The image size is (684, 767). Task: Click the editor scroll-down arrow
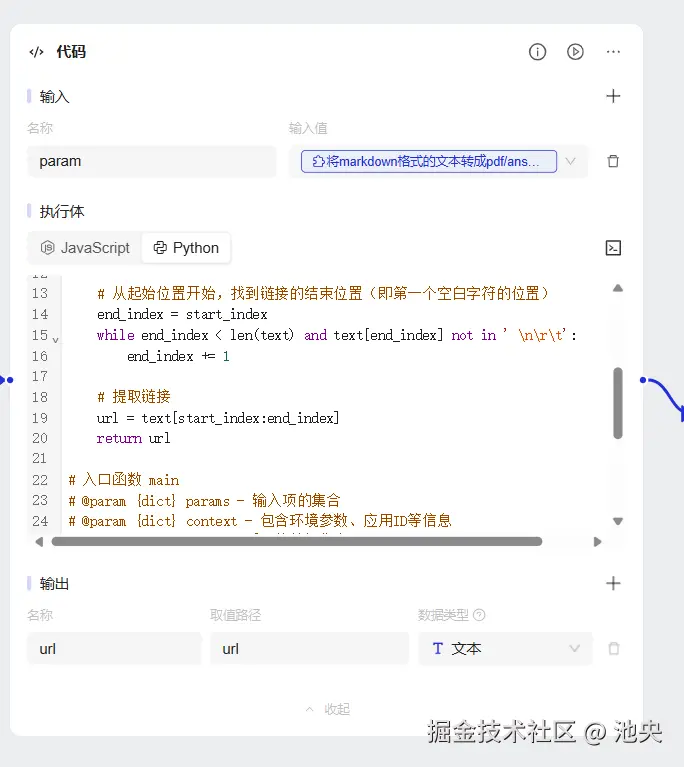coord(618,521)
